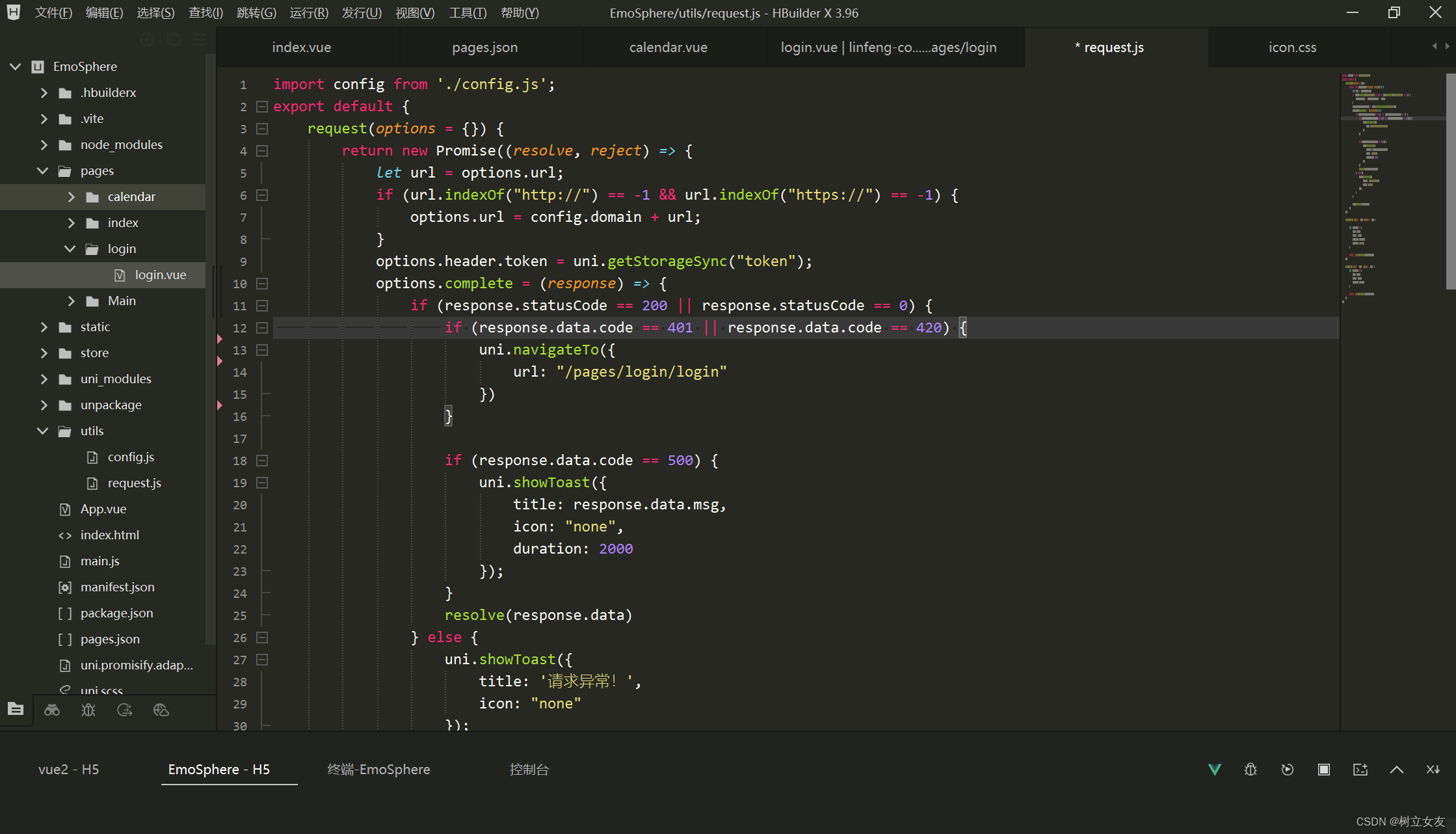1456x834 pixels.
Task: Stop the running task with square icon
Action: tap(1323, 770)
